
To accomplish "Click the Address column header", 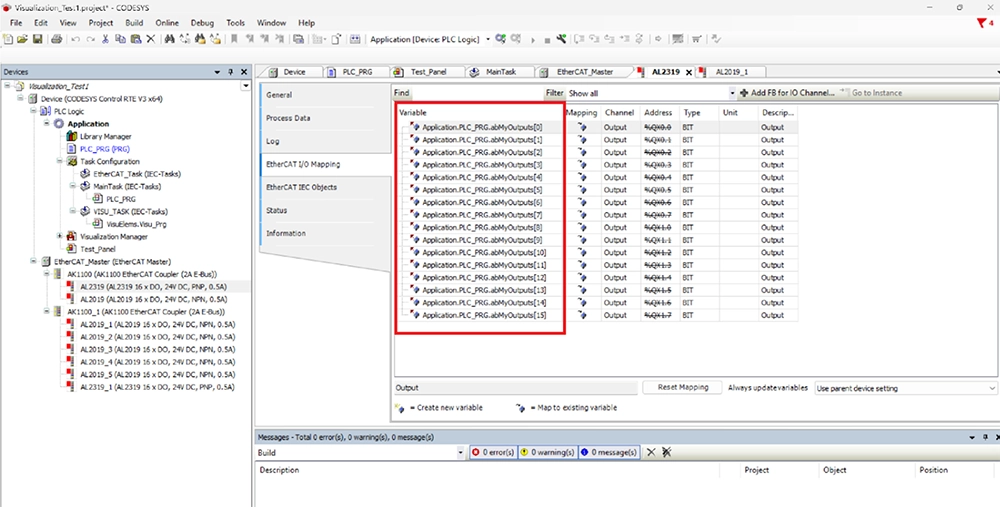I will point(659,113).
